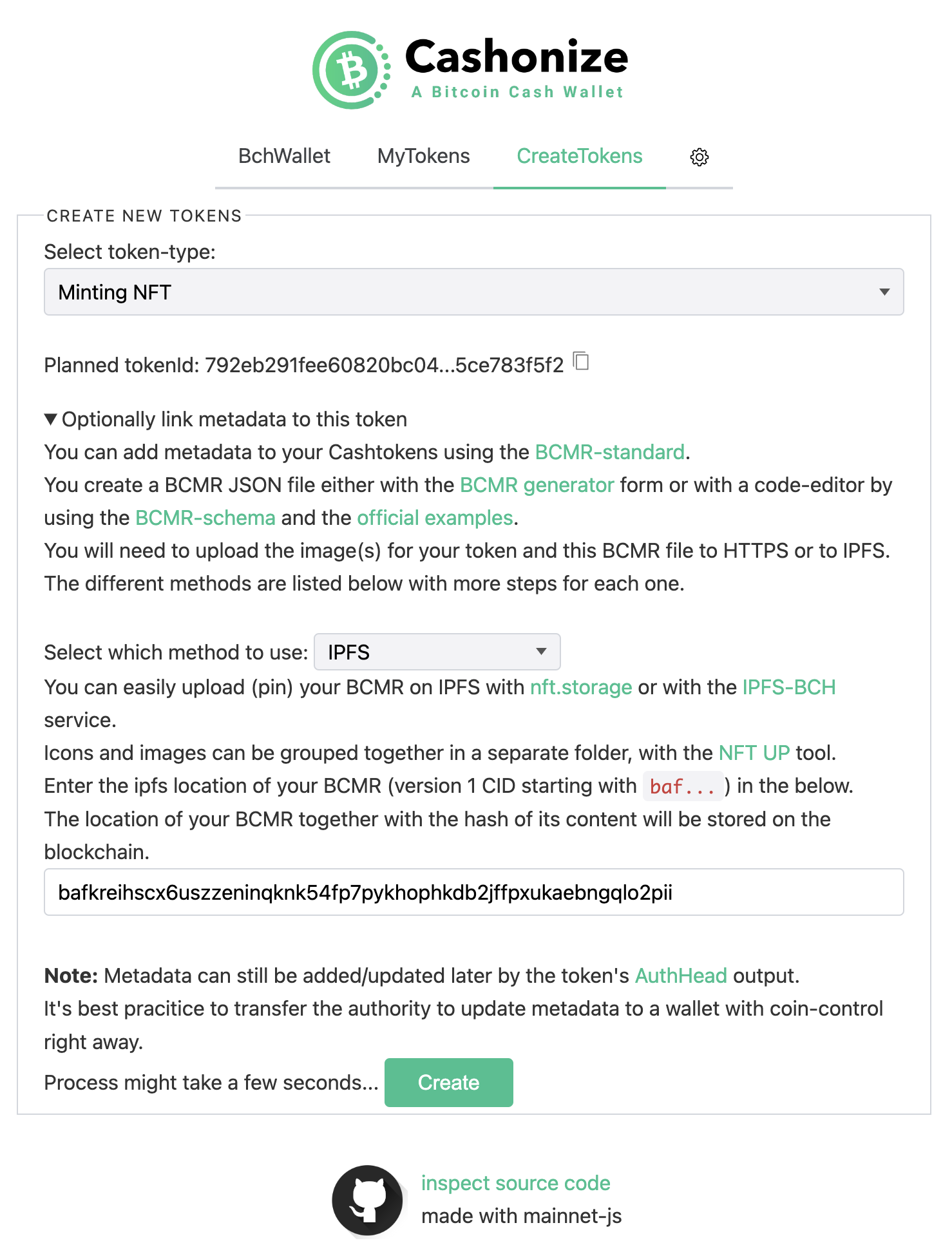952x1252 pixels.
Task: Open the IPFS method selection dropdown
Action: (437, 652)
